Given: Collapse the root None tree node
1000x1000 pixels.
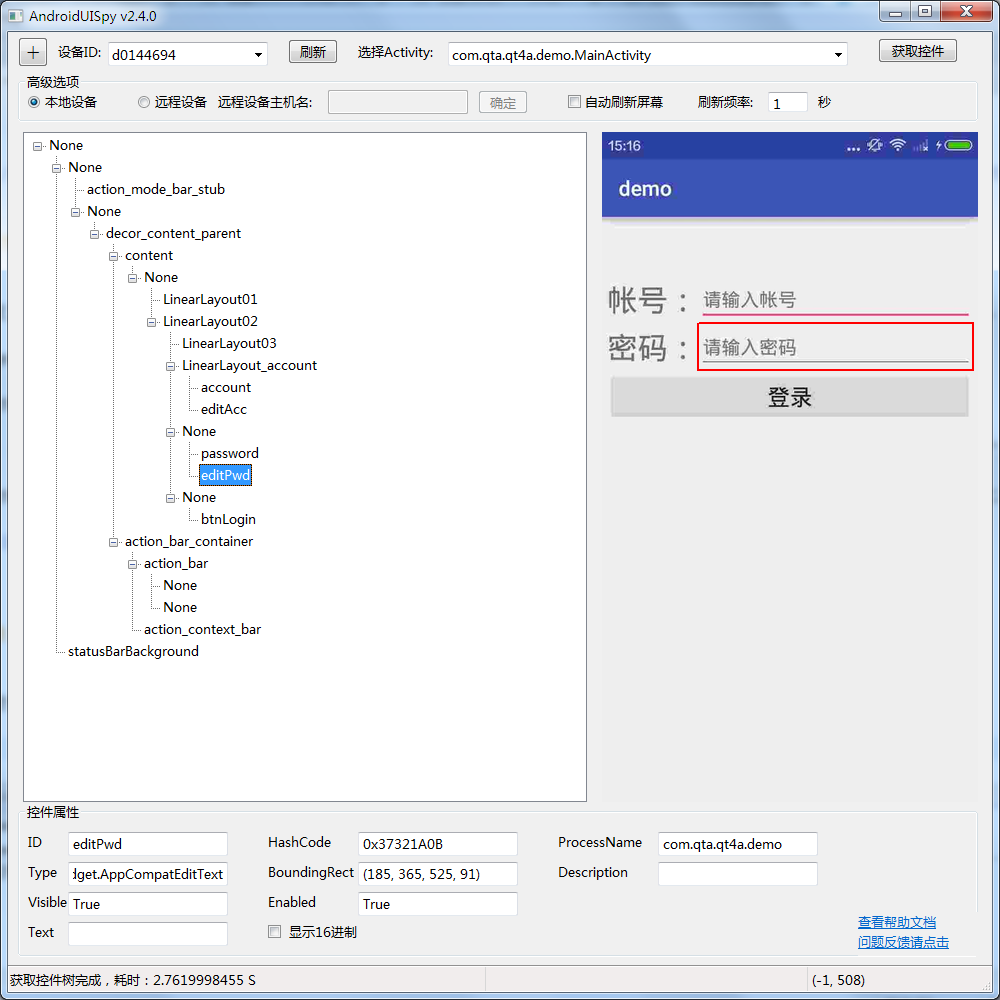Looking at the screenshot, I should (38, 146).
